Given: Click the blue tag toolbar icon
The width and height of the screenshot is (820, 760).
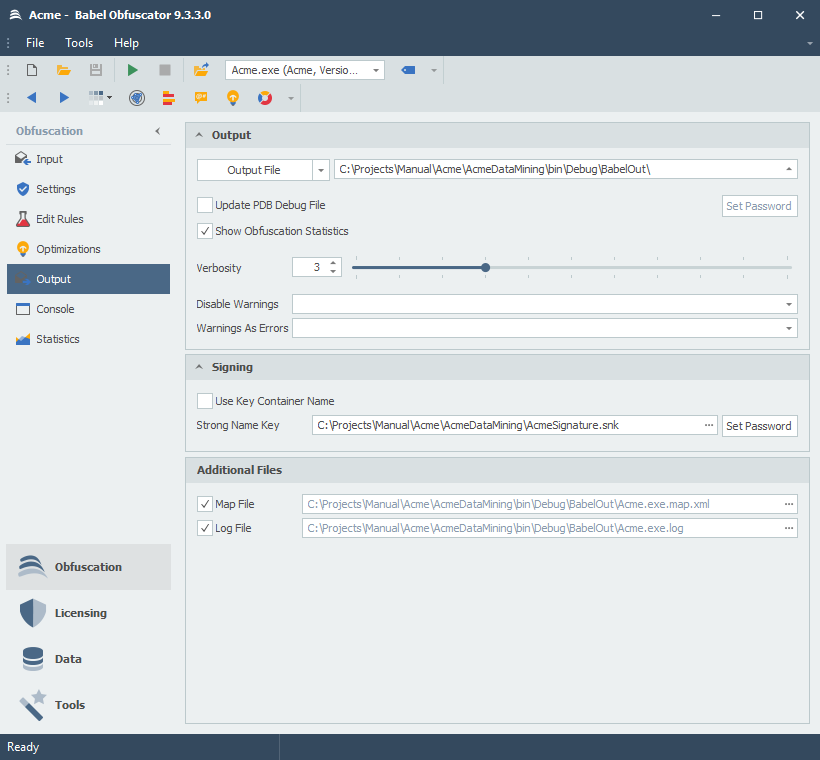Looking at the screenshot, I should (x=408, y=70).
